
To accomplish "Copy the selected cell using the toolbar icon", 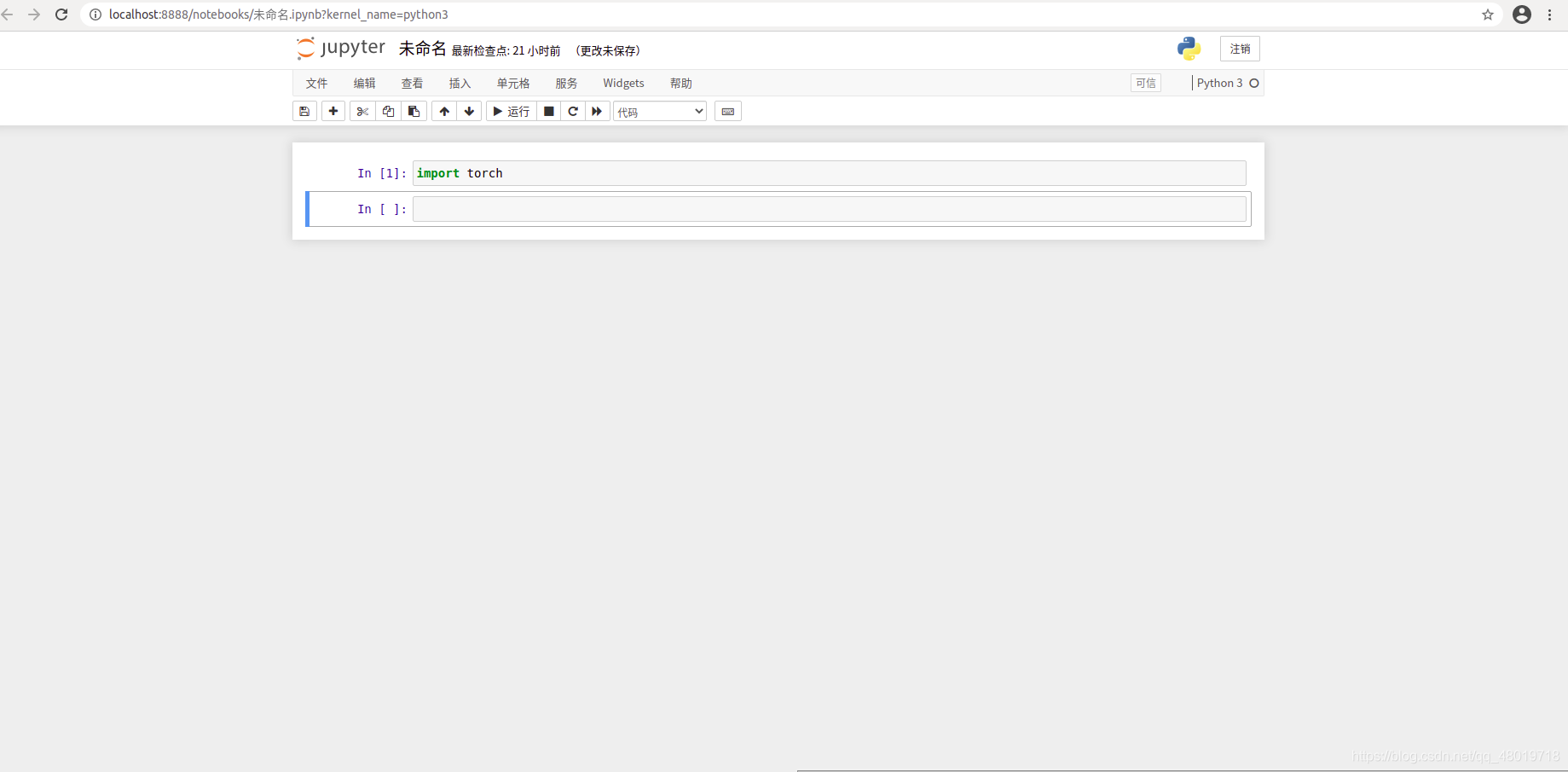I will 388,111.
